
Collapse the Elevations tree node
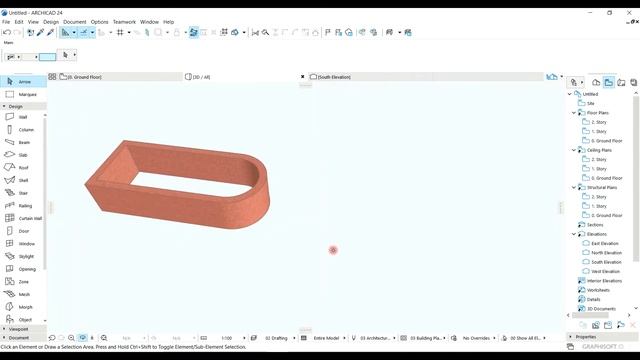pyautogui.click(x=573, y=234)
